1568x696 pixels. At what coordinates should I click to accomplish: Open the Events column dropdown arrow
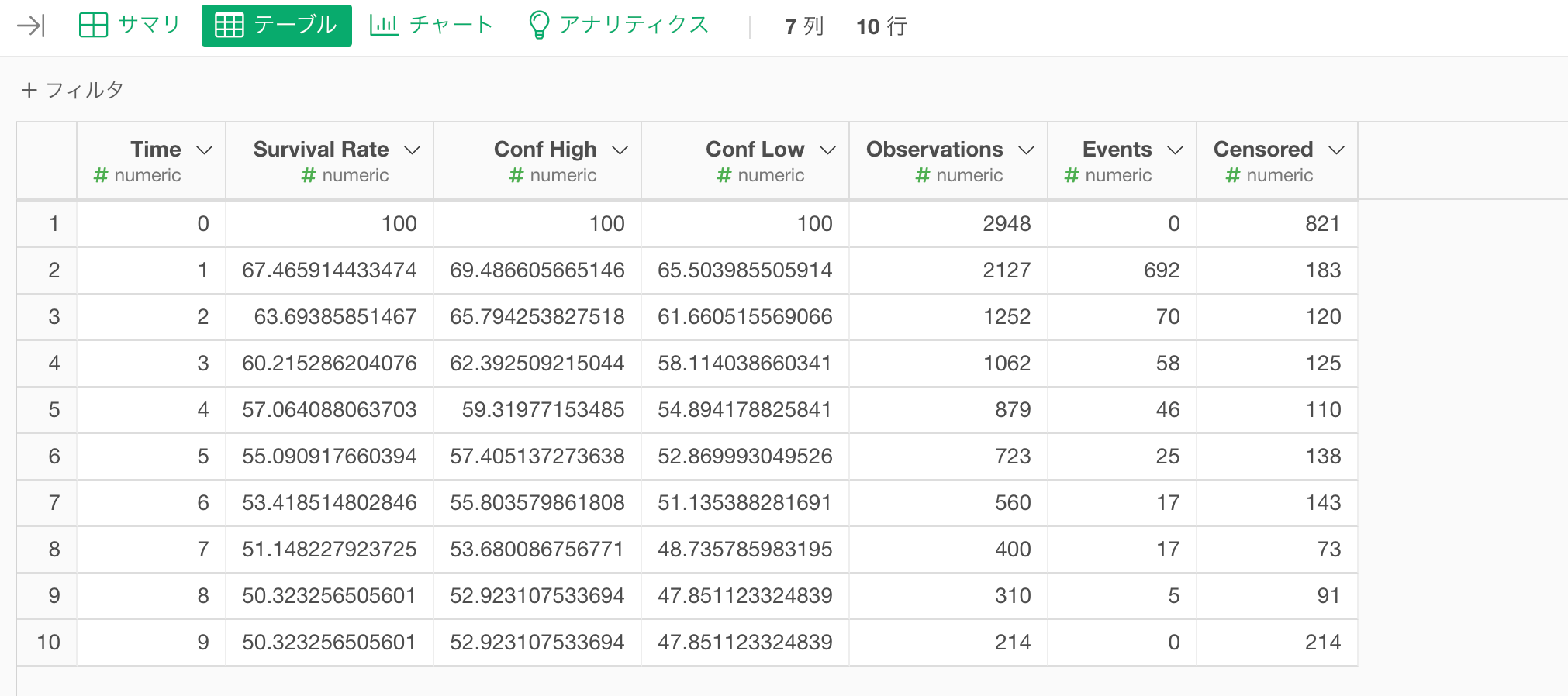coord(1176,150)
